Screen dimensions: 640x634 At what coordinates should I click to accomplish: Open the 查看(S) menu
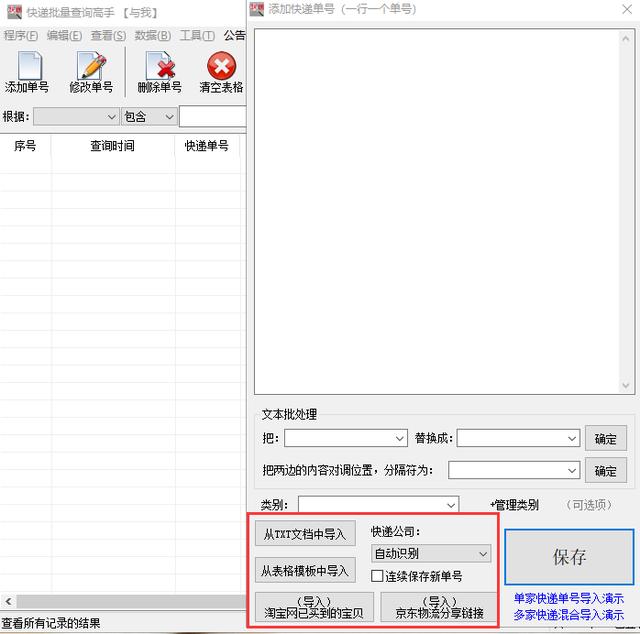tap(108, 36)
